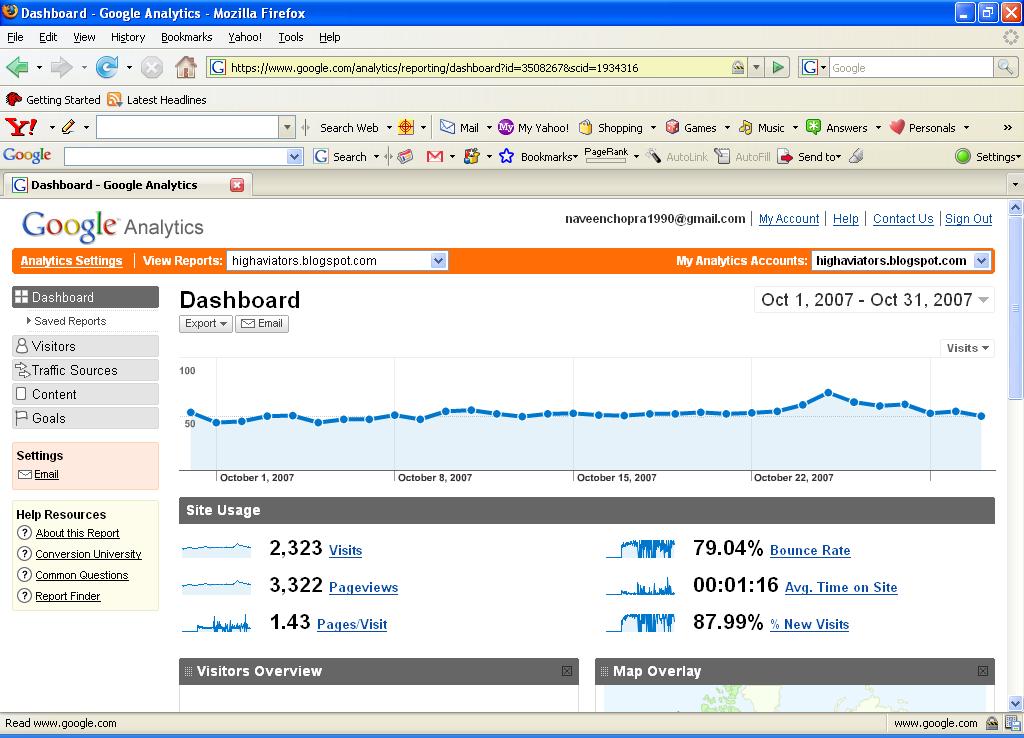1024x738 pixels.
Task: Open the Bounce Rate report link
Action: [810, 551]
